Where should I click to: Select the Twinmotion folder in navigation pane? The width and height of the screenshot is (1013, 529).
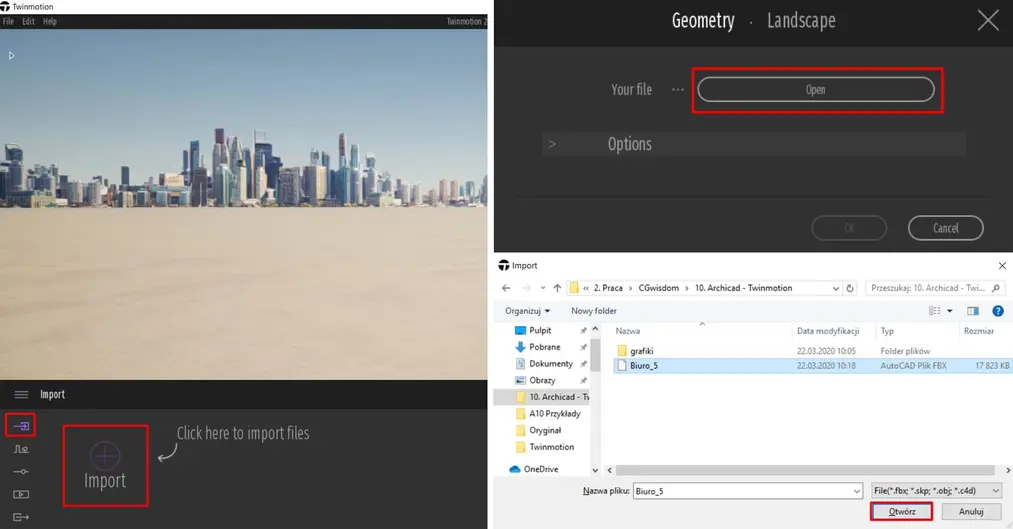pyautogui.click(x=551, y=447)
